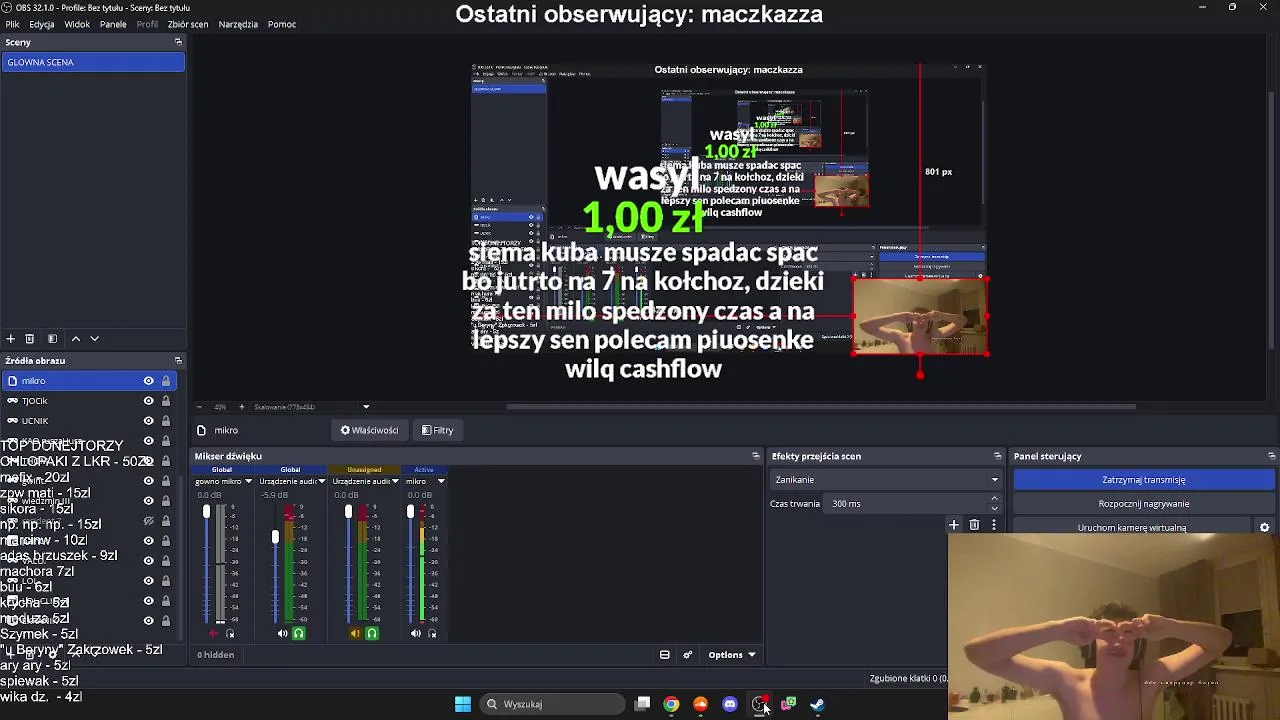This screenshot has width=1280, height=720.
Task: Open the Narzędzia menu
Action: coord(238,24)
